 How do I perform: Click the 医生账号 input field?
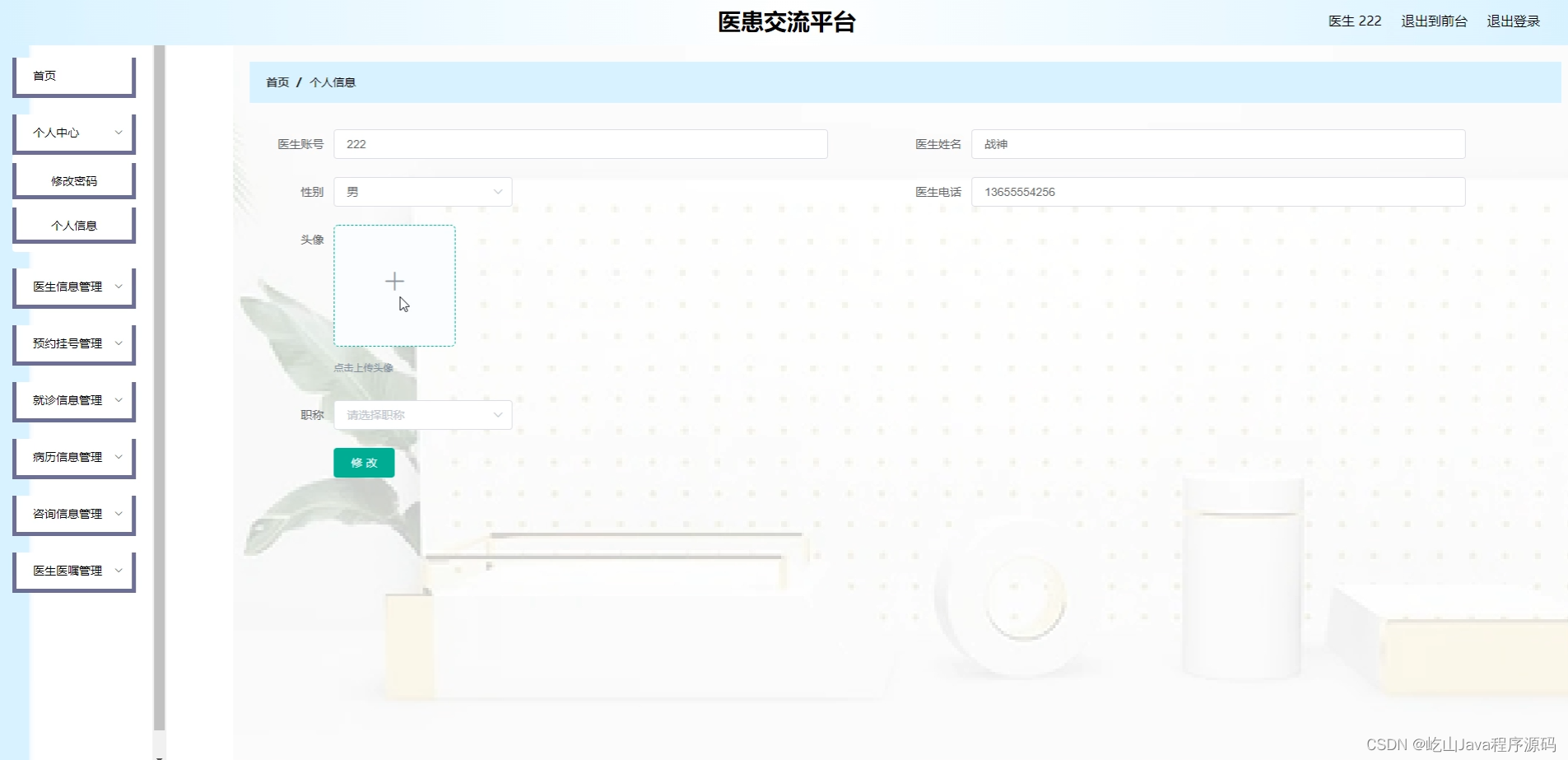[579, 143]
